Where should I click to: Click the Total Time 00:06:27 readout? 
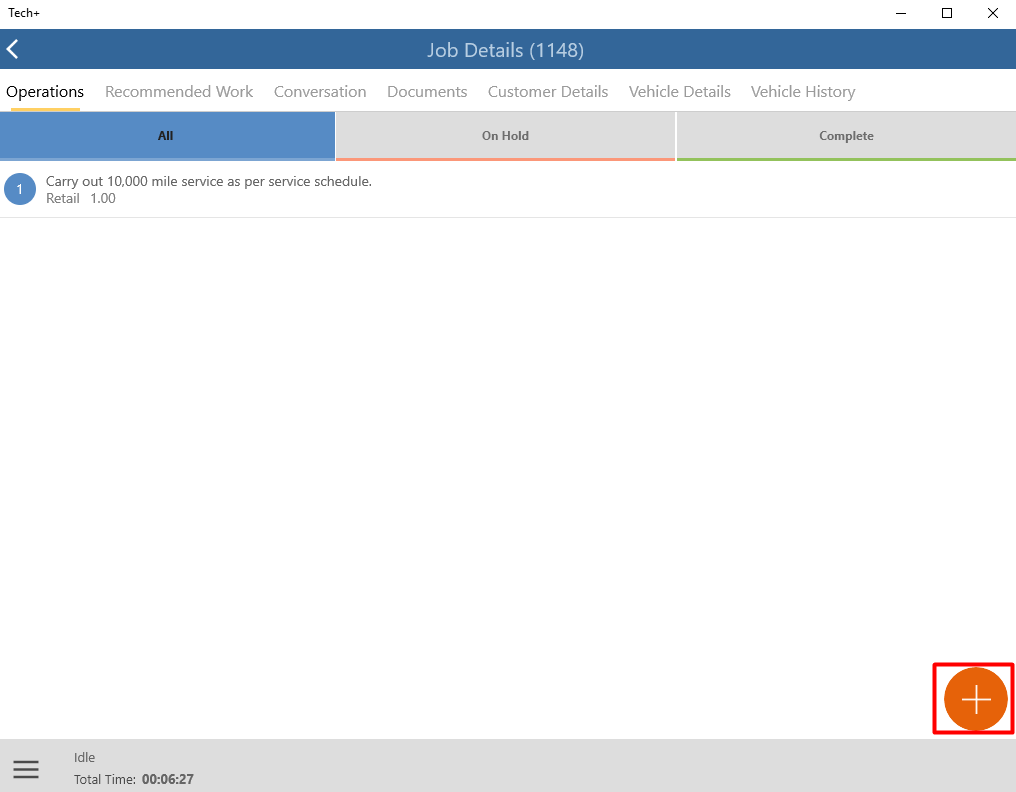[133, 779]
